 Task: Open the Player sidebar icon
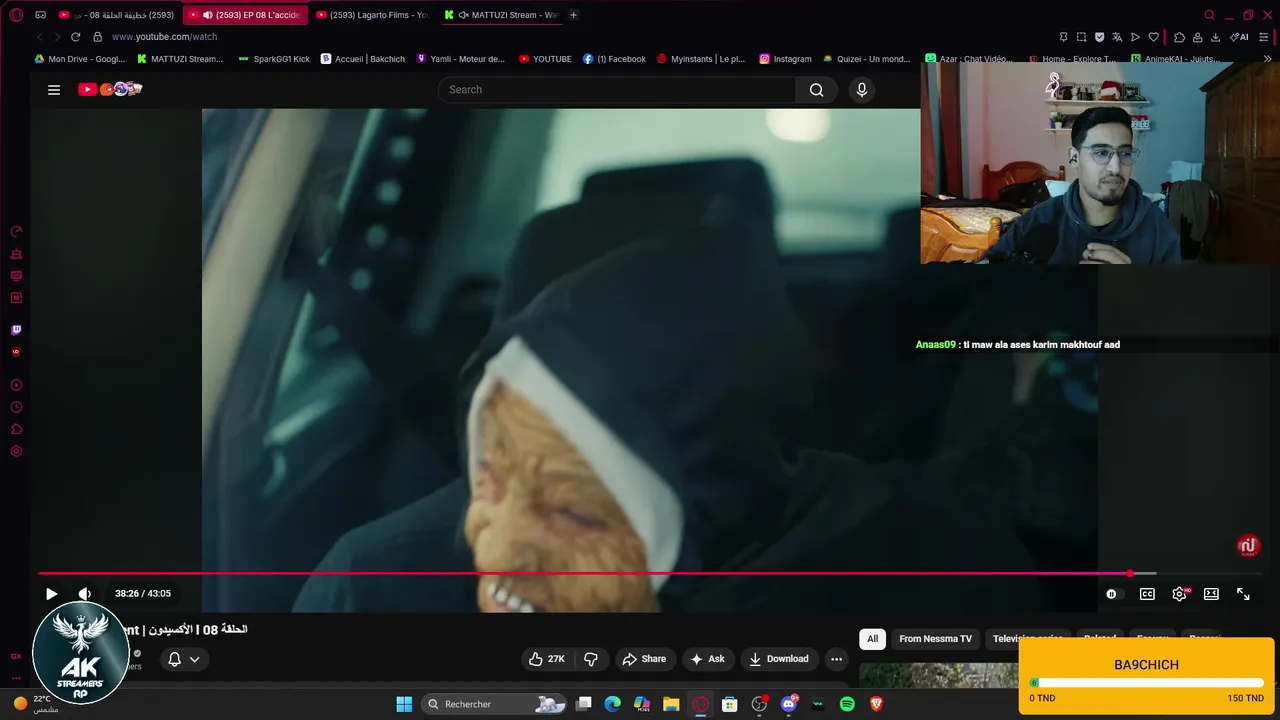click(x=16, y=385)
